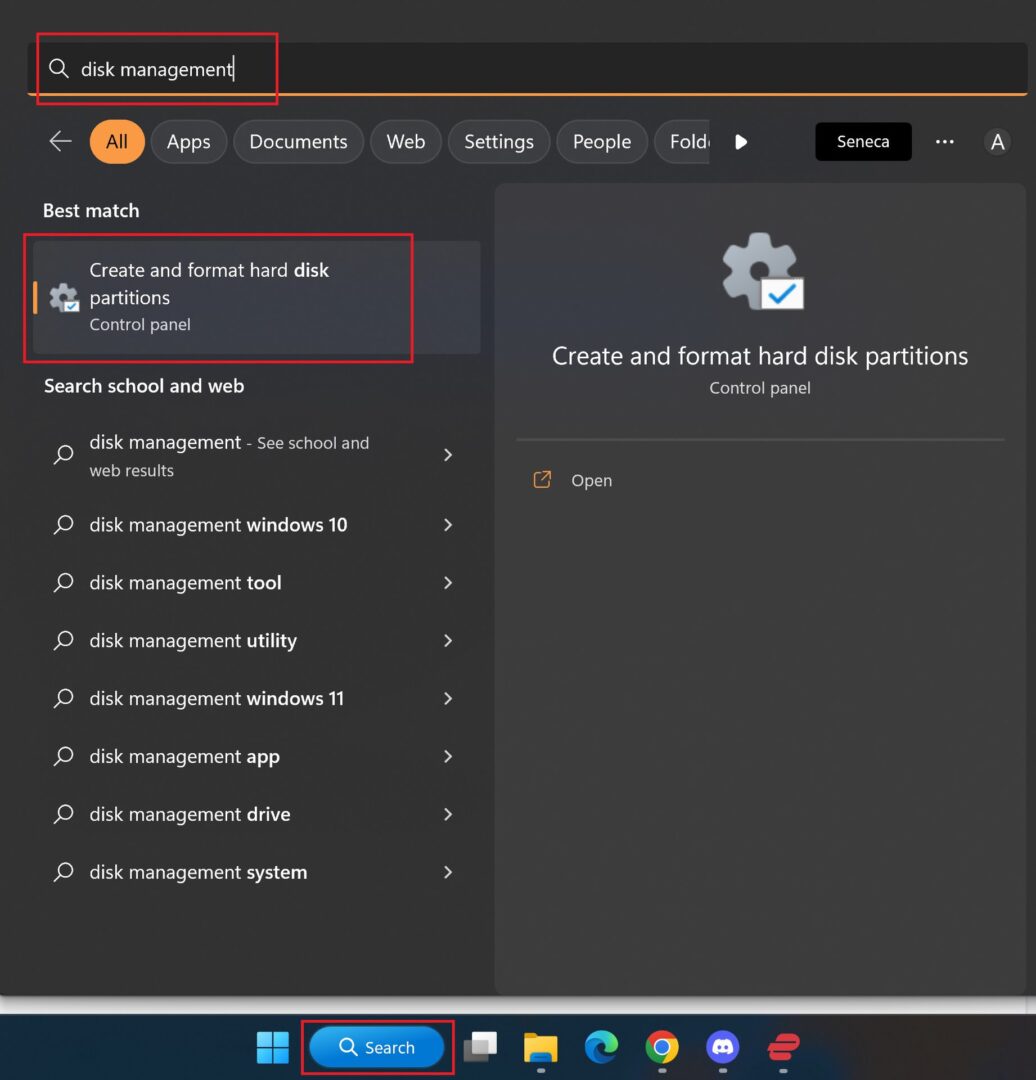Select 'disk management system' suggestion

[x=256, y=872]
